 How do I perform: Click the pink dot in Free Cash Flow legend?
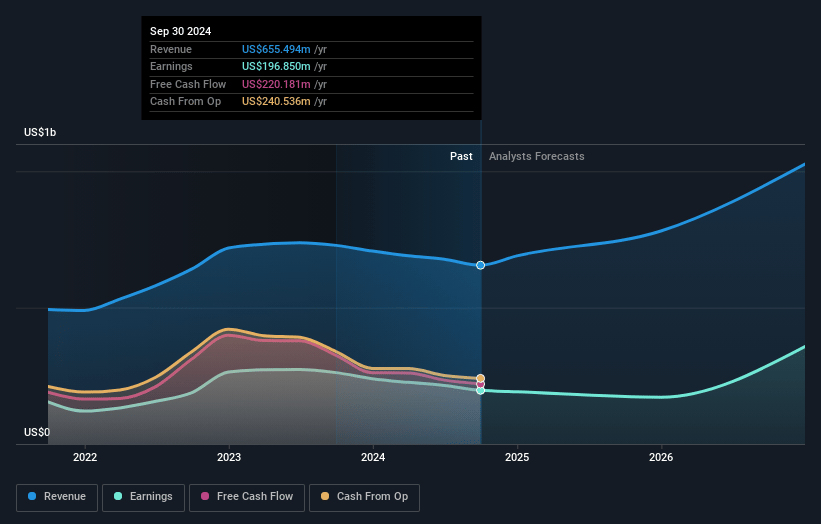205,496
